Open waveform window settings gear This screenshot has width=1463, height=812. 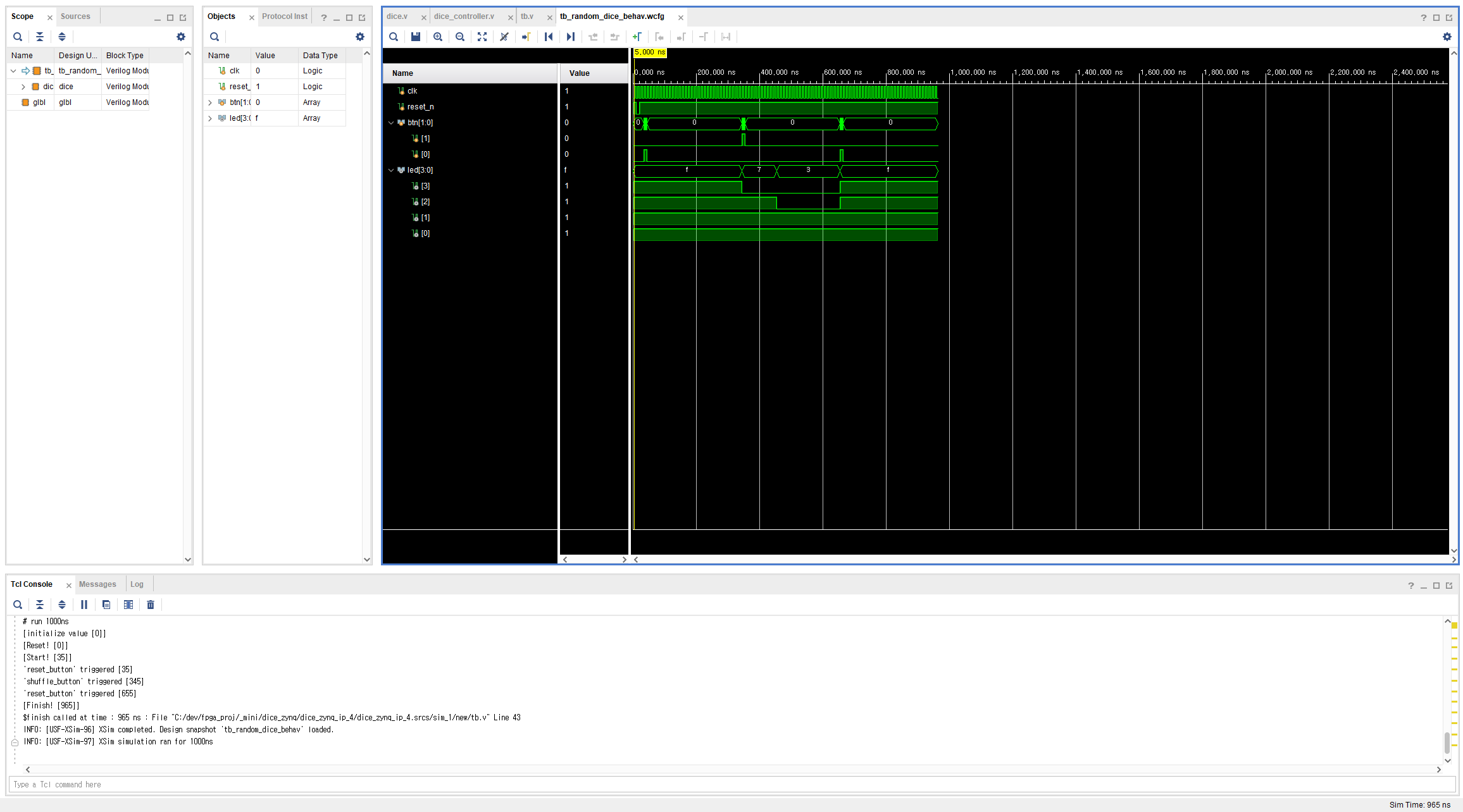(x=1447, y=37)
